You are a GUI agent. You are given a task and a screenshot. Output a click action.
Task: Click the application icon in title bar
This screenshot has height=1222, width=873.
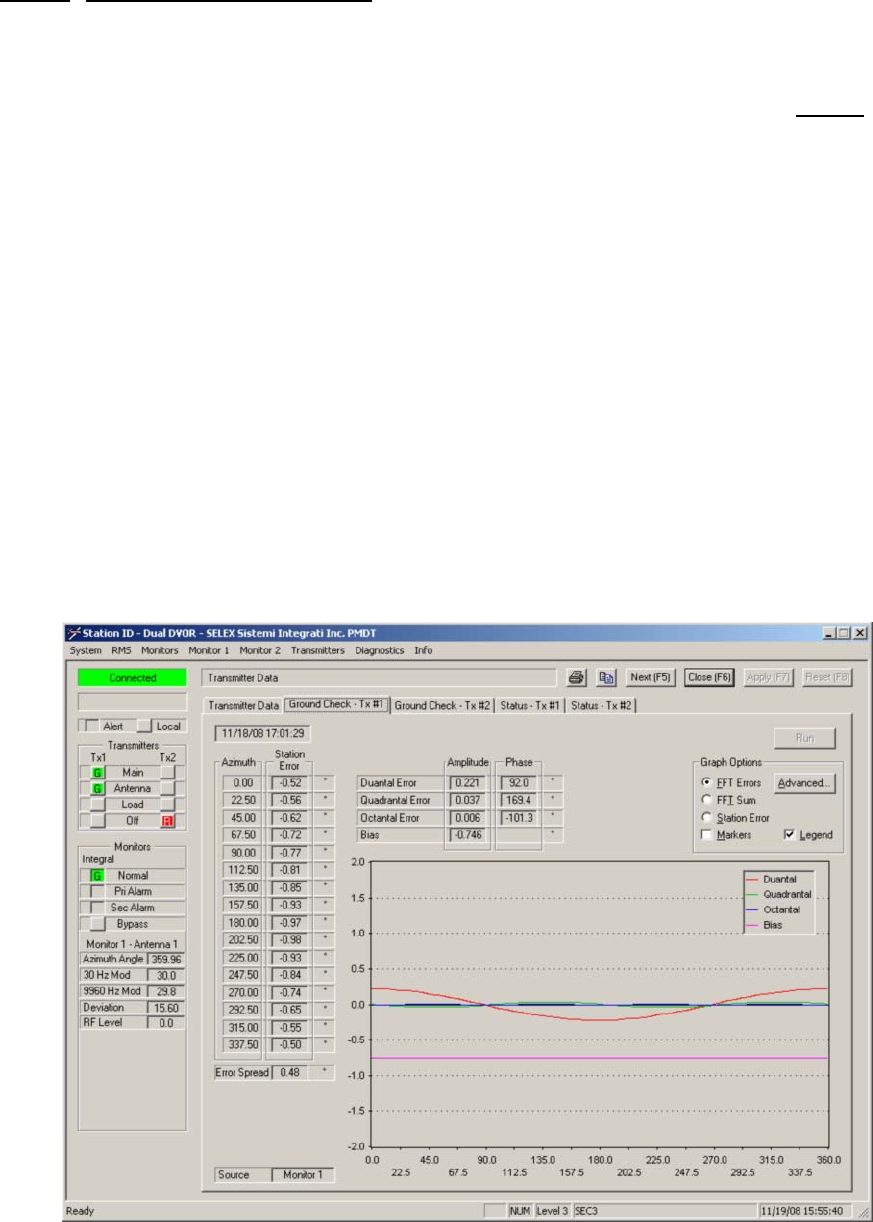pyautogui.click(x=73, y=633)
